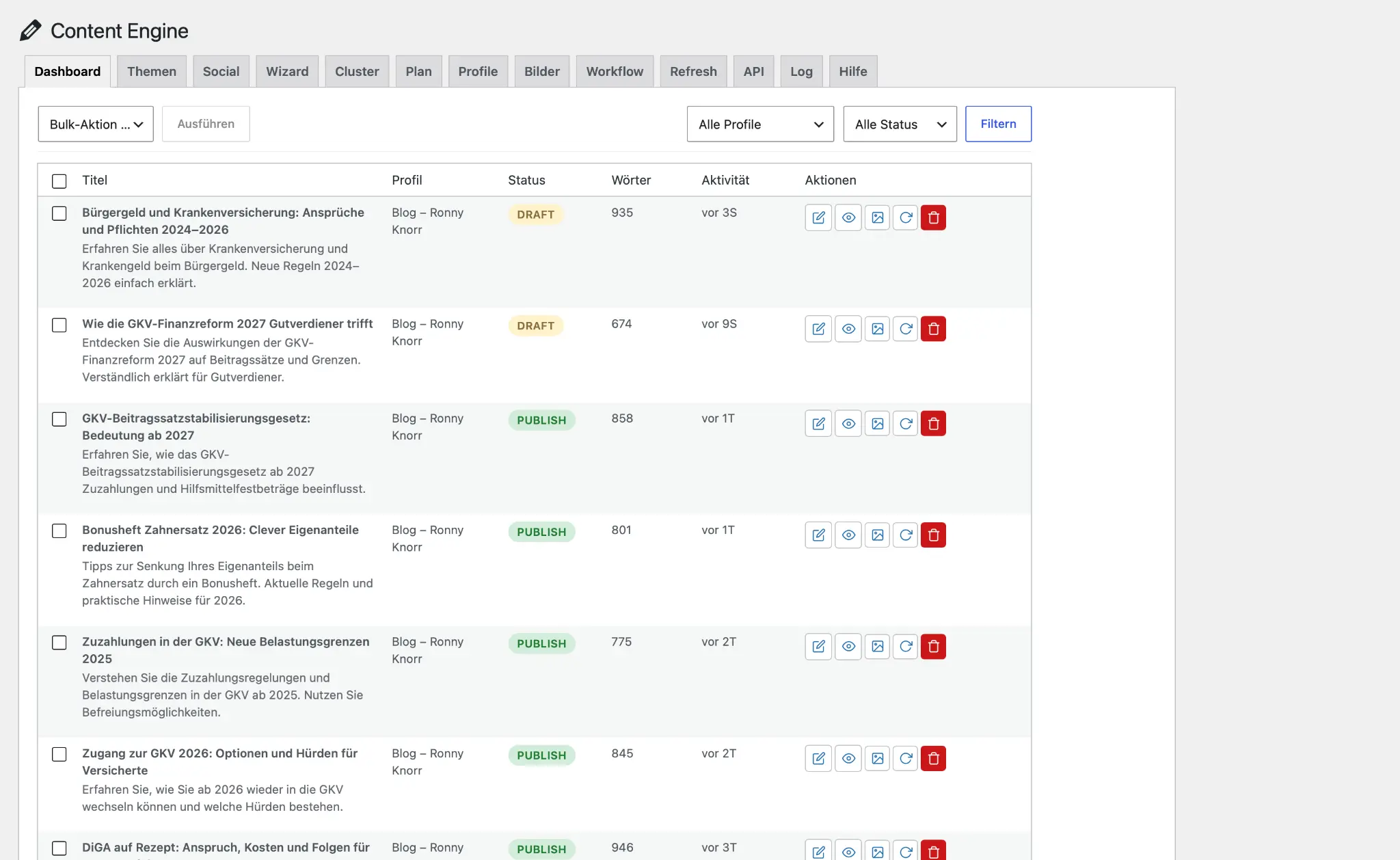Expand the Alle Profile filter dropdown
Image resolution: width=1400 pixels, height=860 pixels.
tap(760, 124)
